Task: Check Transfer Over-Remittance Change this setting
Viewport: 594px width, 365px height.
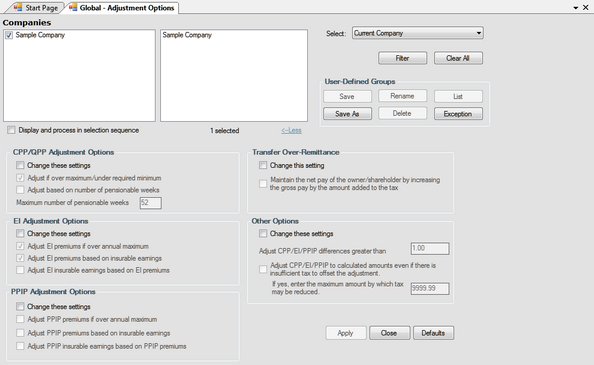Action: tap(263, 165)
